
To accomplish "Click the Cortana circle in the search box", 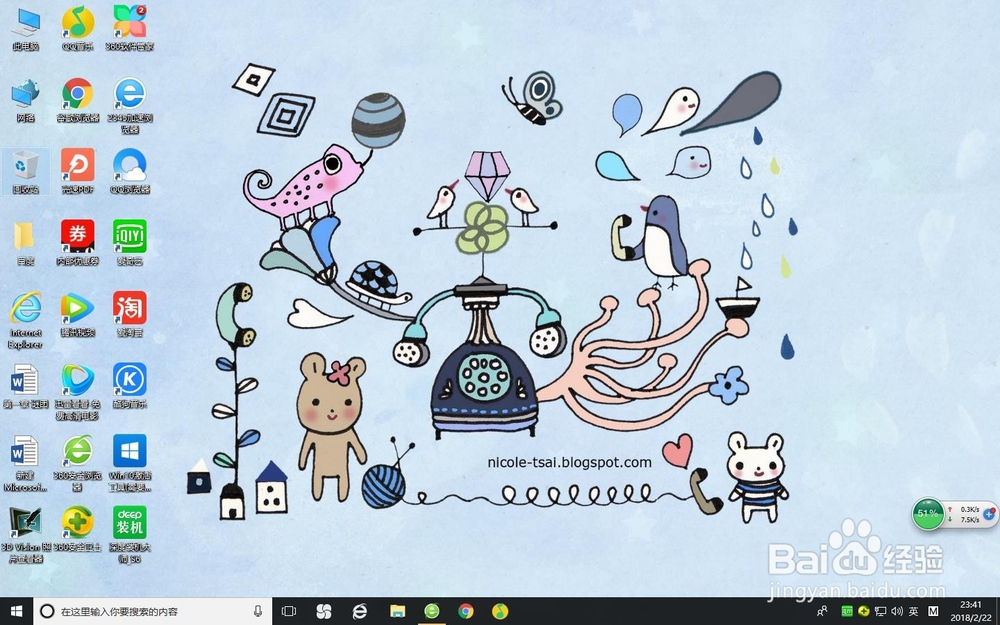I will click(47, 611).
